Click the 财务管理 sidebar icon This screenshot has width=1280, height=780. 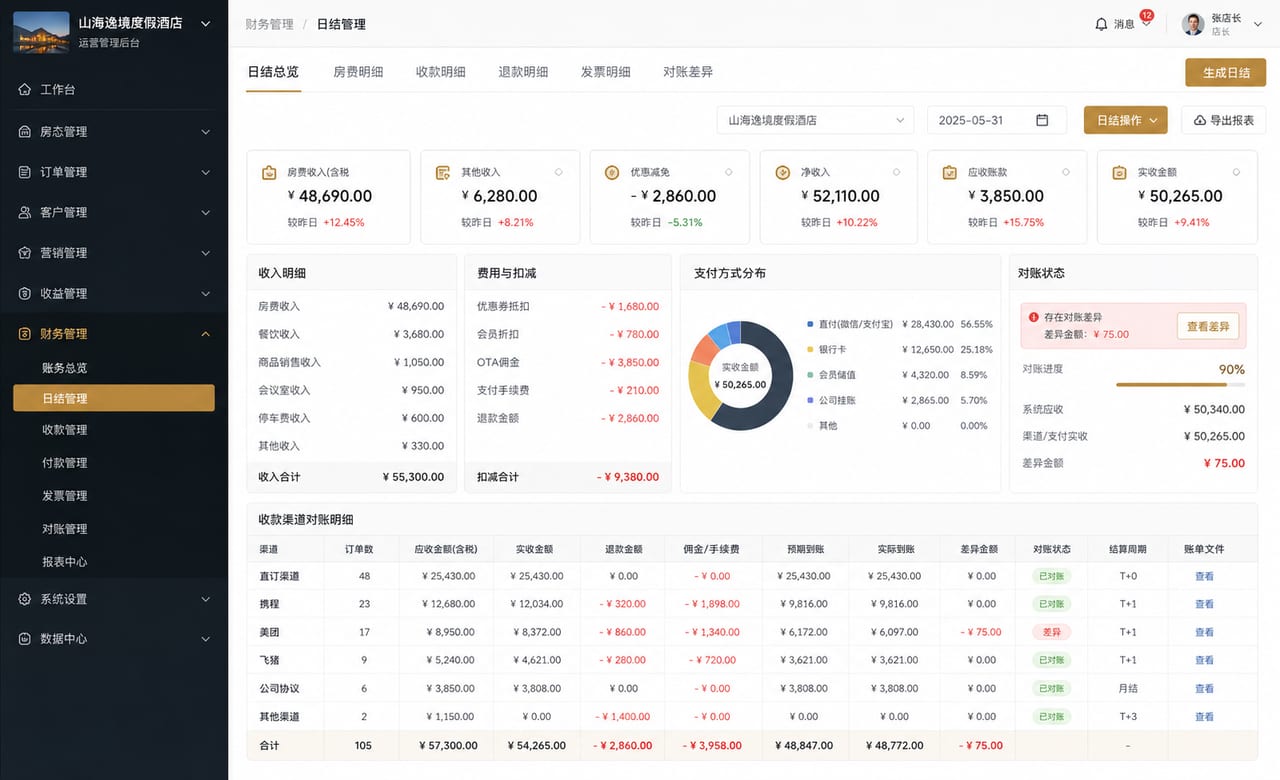point(25,334)
